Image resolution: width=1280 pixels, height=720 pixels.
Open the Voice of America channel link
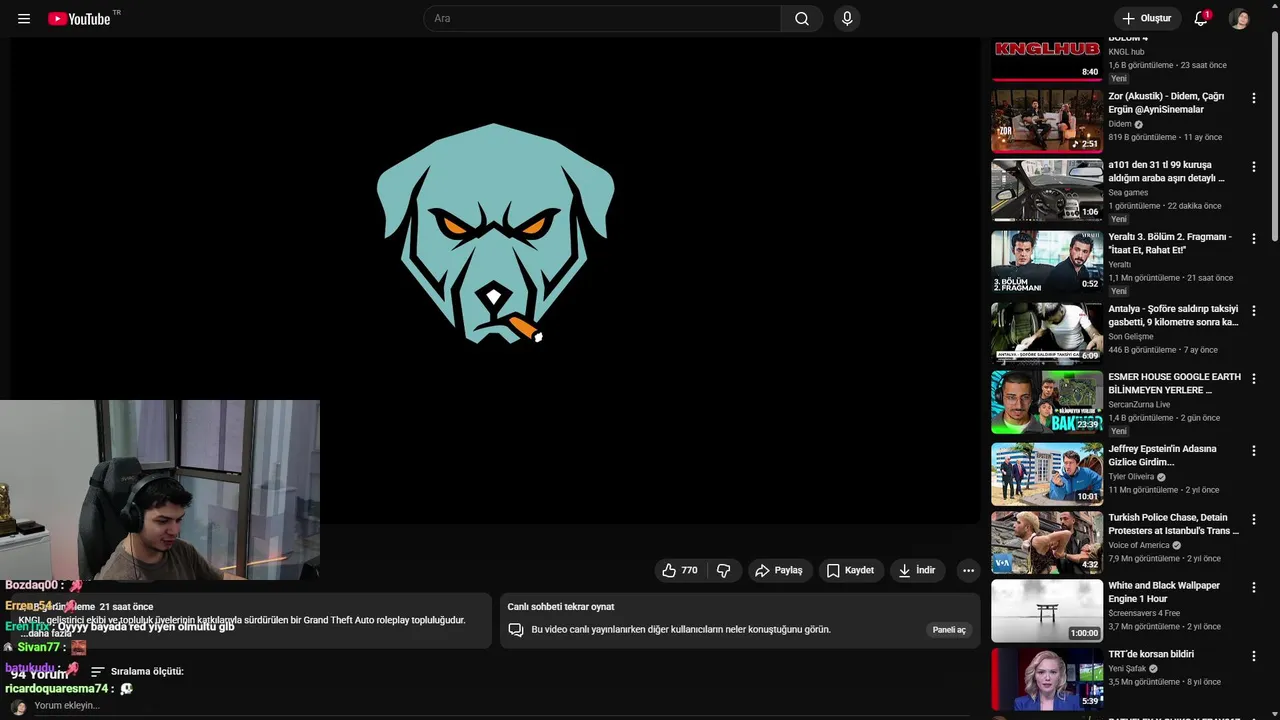click(x=1138, y=546)
